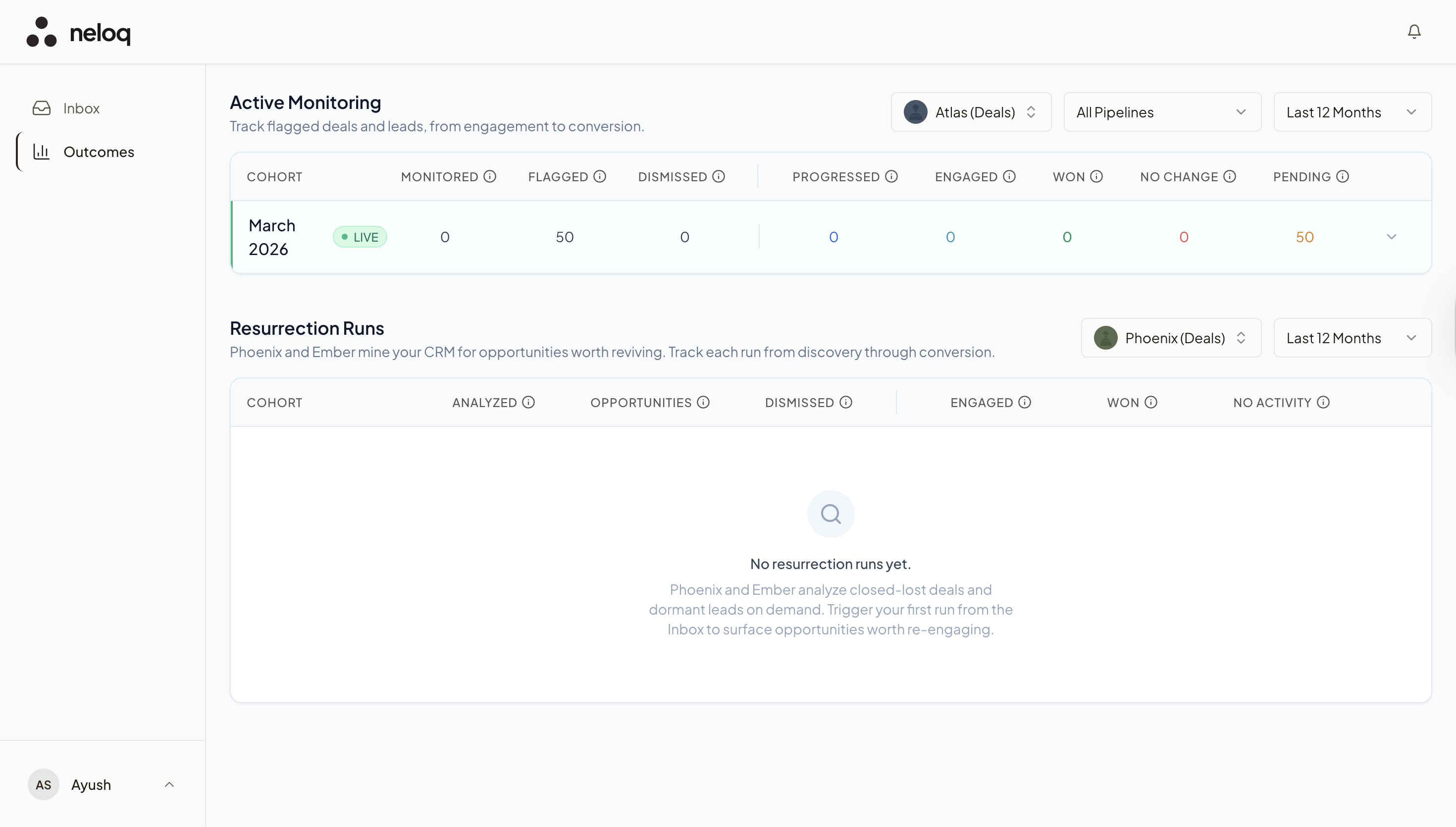1456x827 pixels.
Task: Click info icon beside ANALYZED header
Action: (x=528, y=403)
